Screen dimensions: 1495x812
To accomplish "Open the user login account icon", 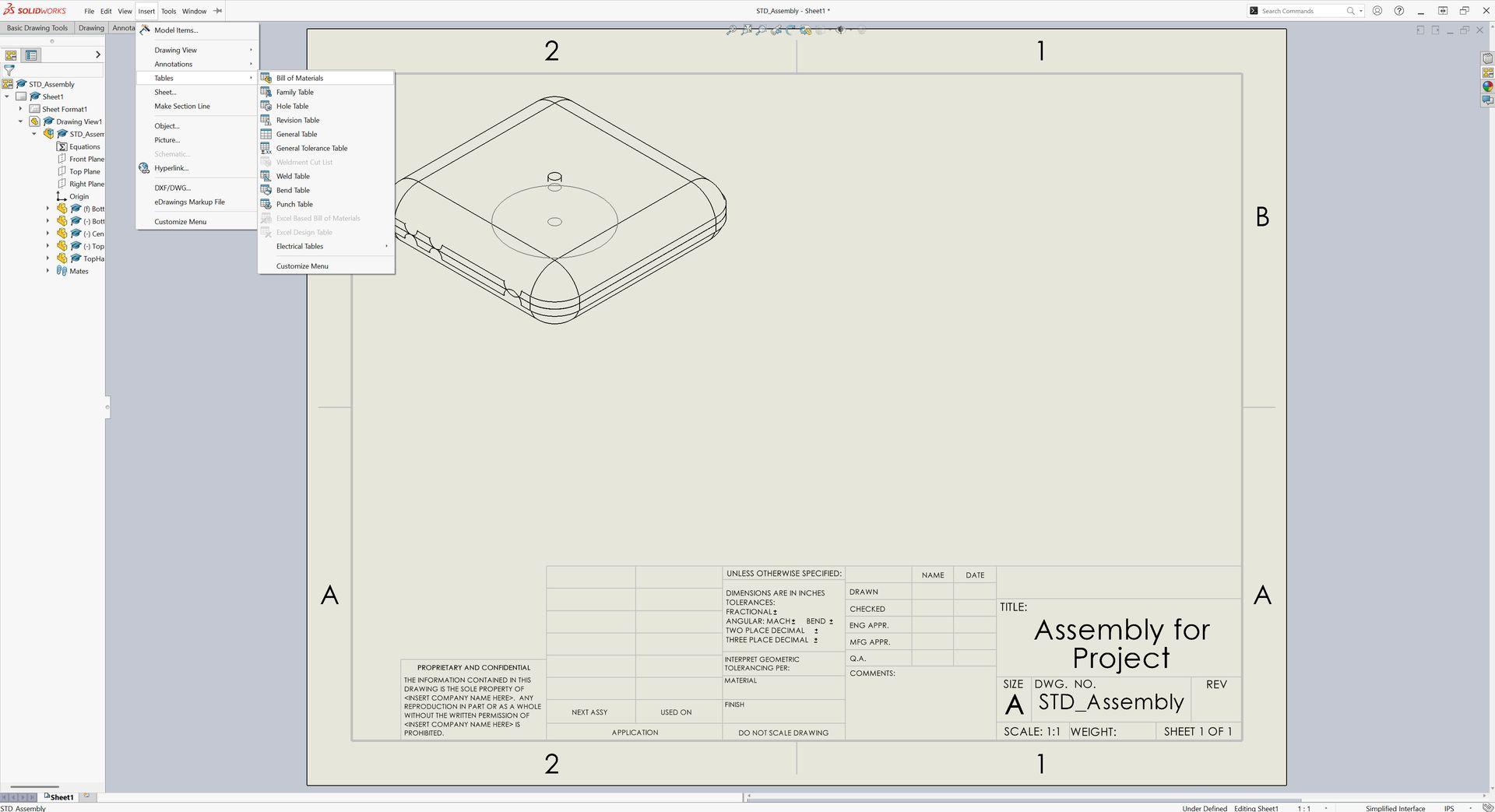I will click(1377, 11).
